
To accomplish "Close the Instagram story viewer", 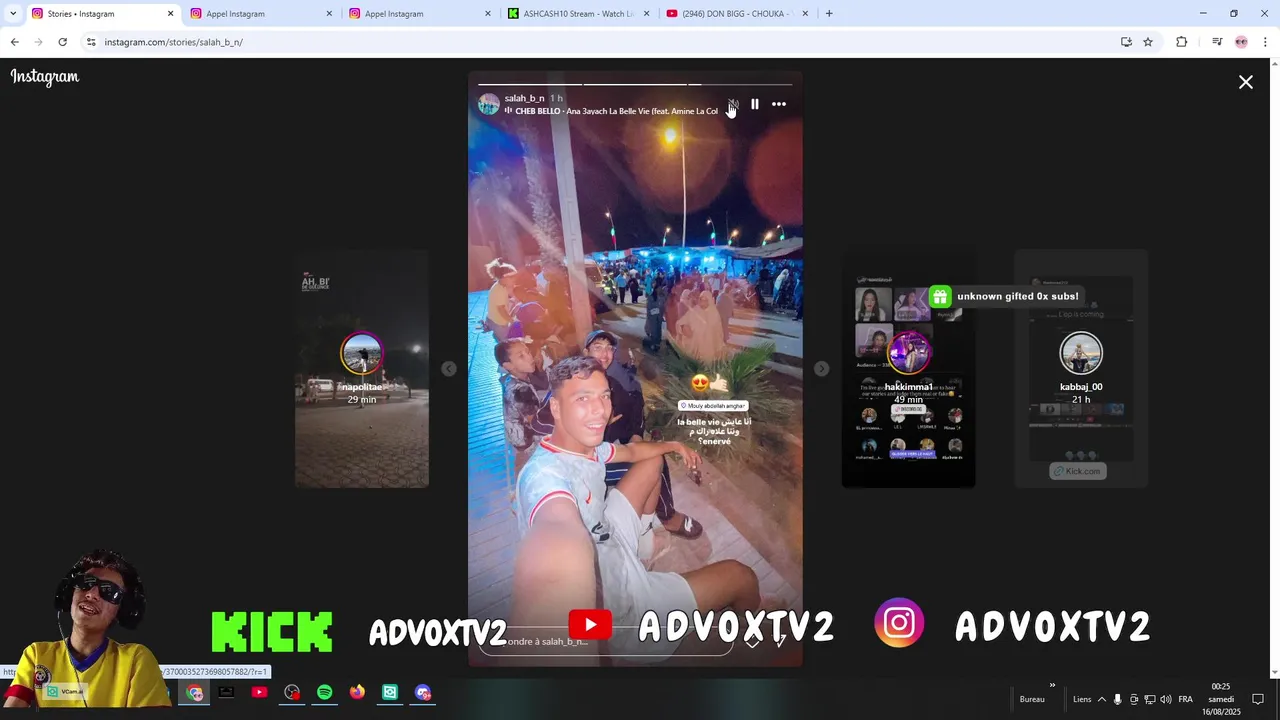I will [x=1246, y=82].
